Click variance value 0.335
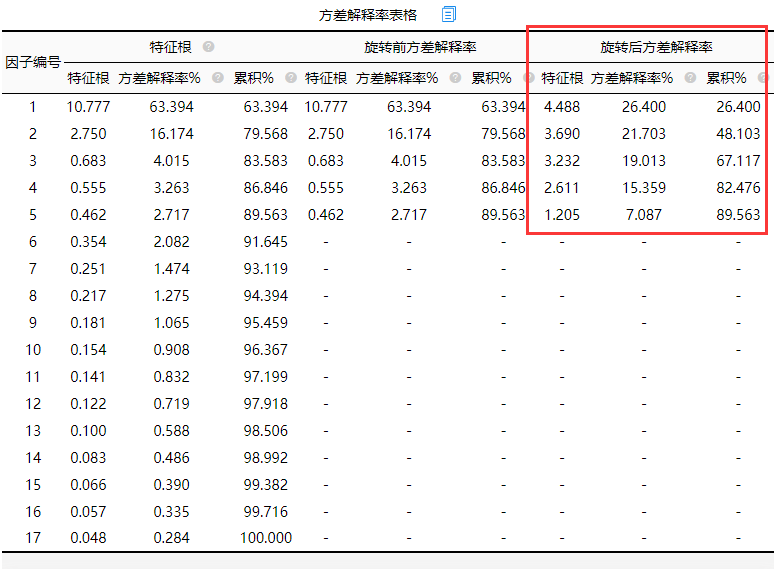Viewport: 774px width, 569px height. coord(171,512)
